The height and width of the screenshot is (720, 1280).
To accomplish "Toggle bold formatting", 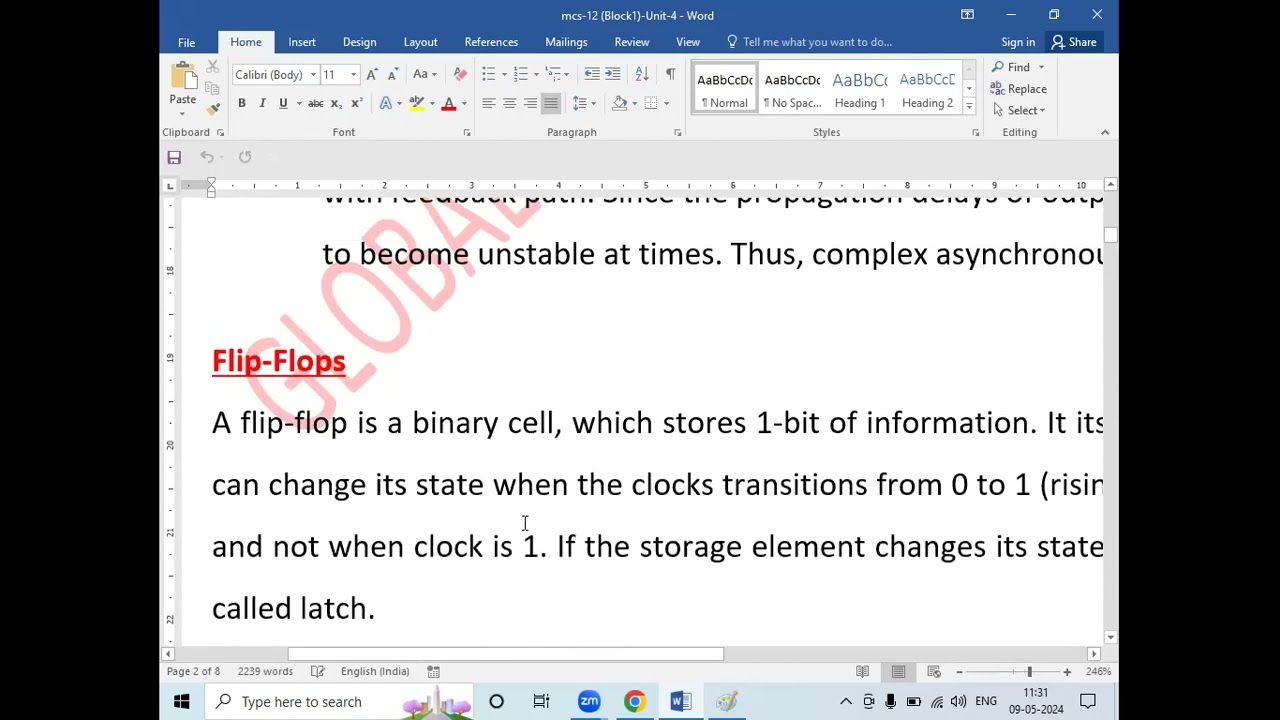I will click(x=242, y=104).
